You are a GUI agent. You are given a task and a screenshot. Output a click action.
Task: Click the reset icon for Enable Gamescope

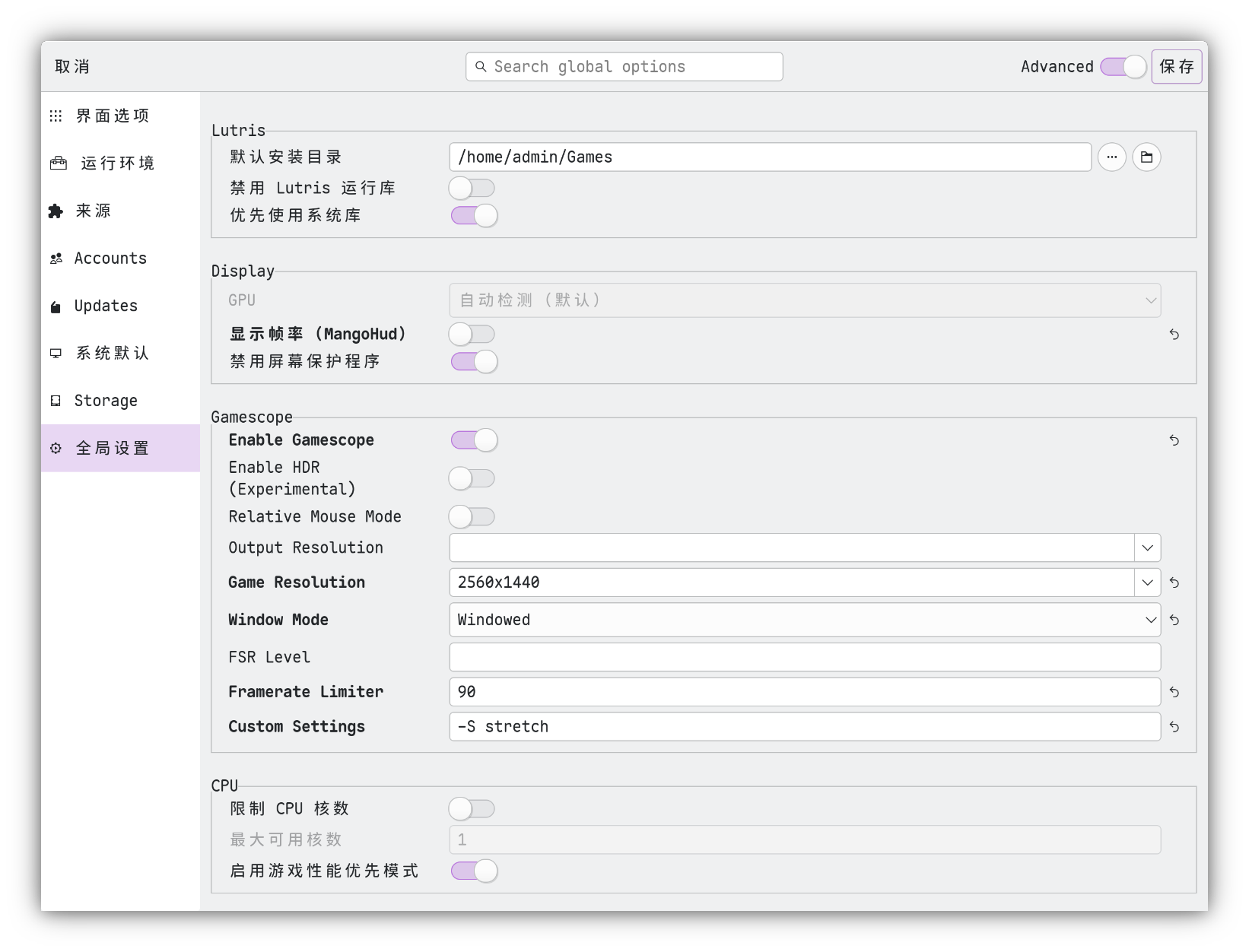tap(1174, 440)
